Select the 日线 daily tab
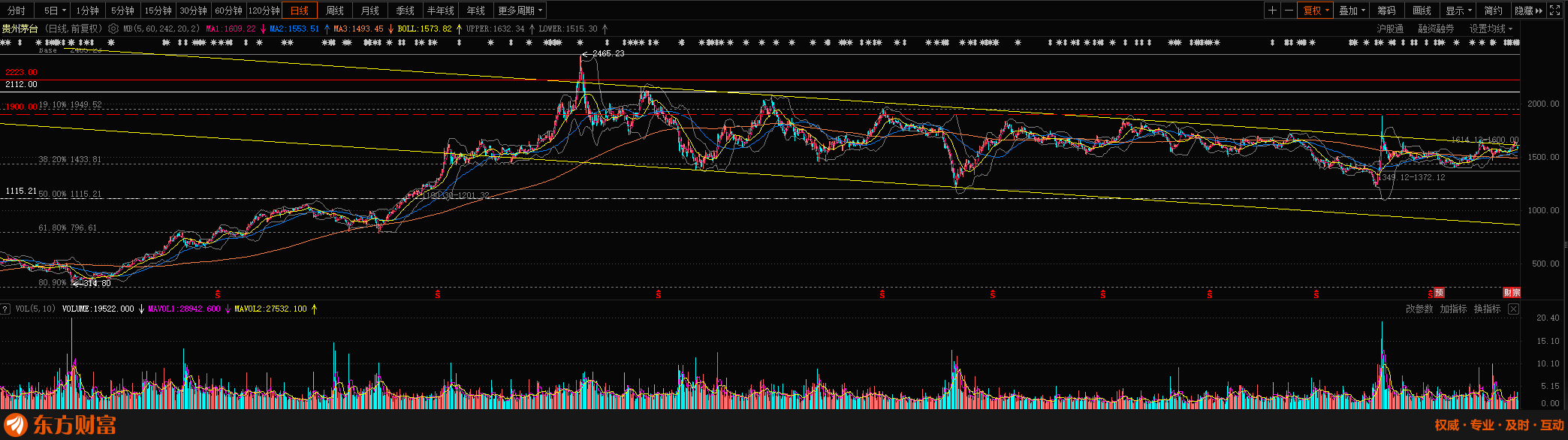 pos(300,11)
